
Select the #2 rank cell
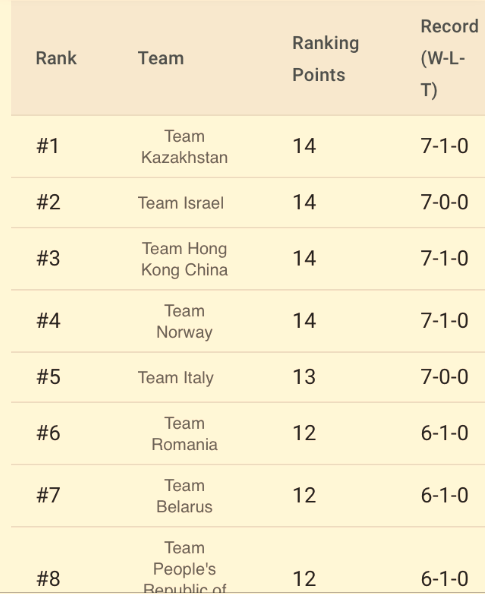click(48, 202)
